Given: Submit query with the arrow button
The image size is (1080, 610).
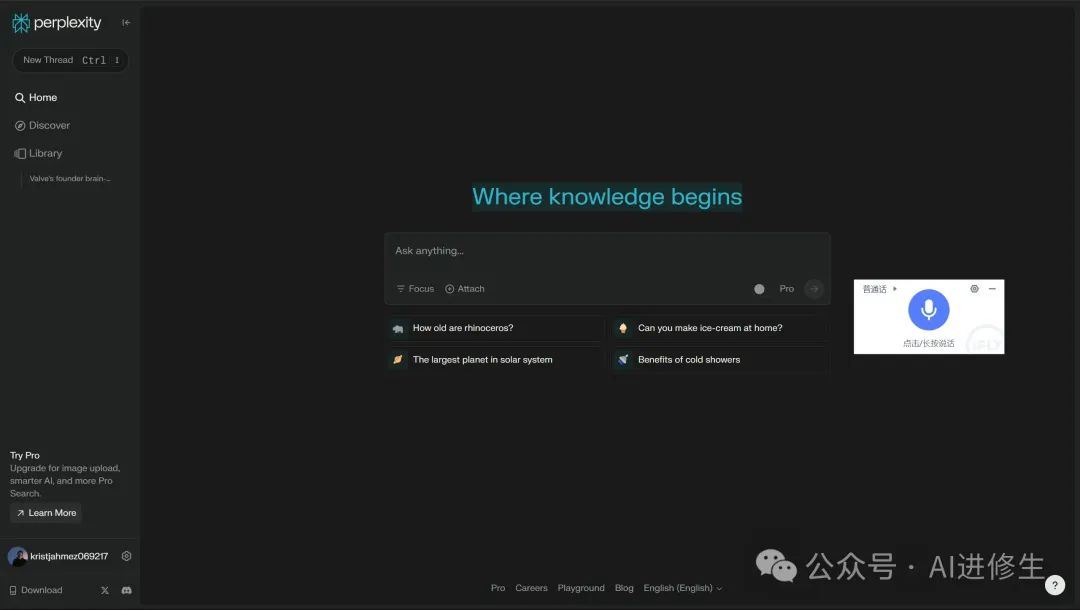Looking at the screenshot, I should coord(814,289).
